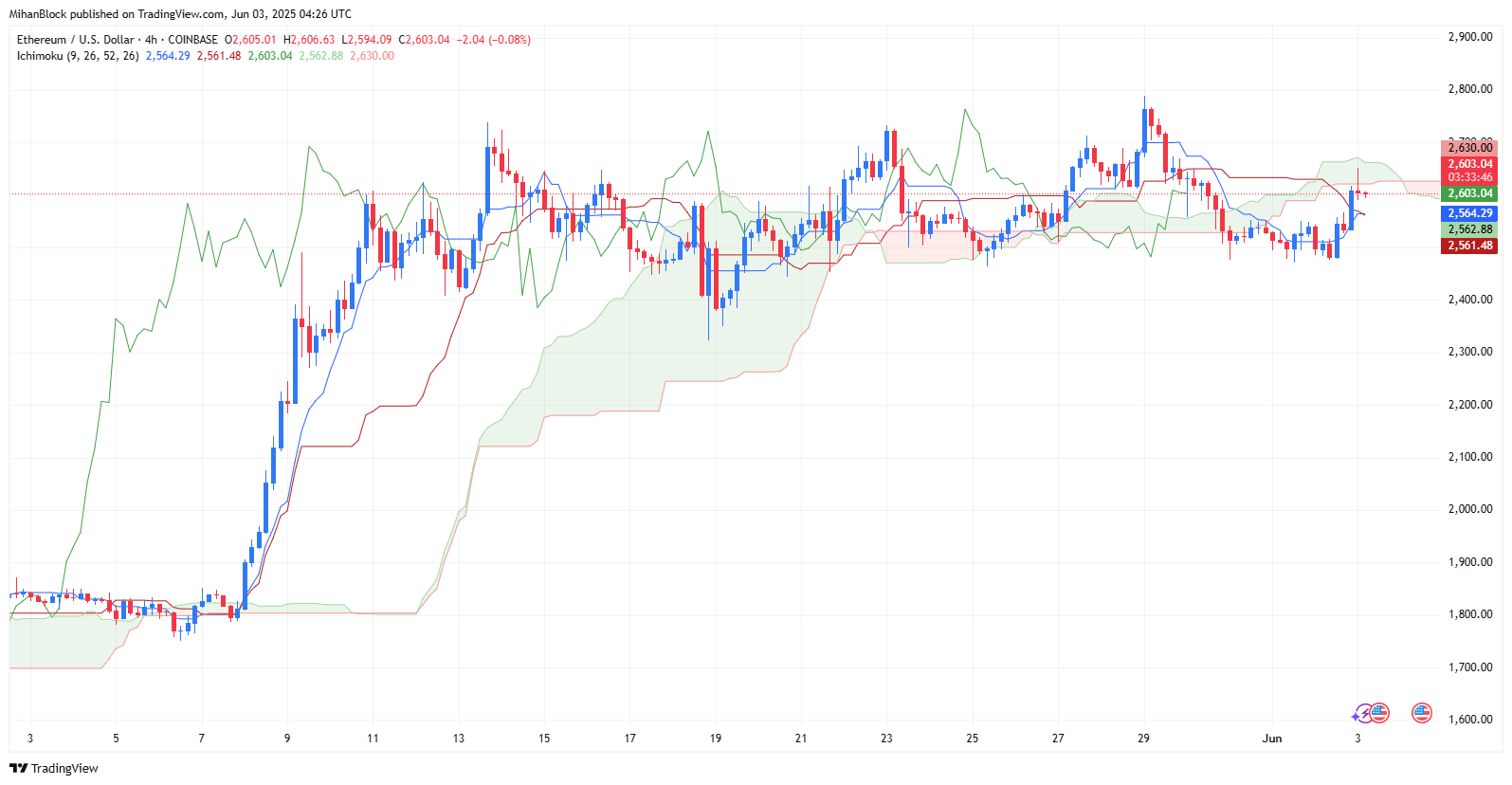
Task: Click the 1,800.00 price axis label
Action: 1470,614
